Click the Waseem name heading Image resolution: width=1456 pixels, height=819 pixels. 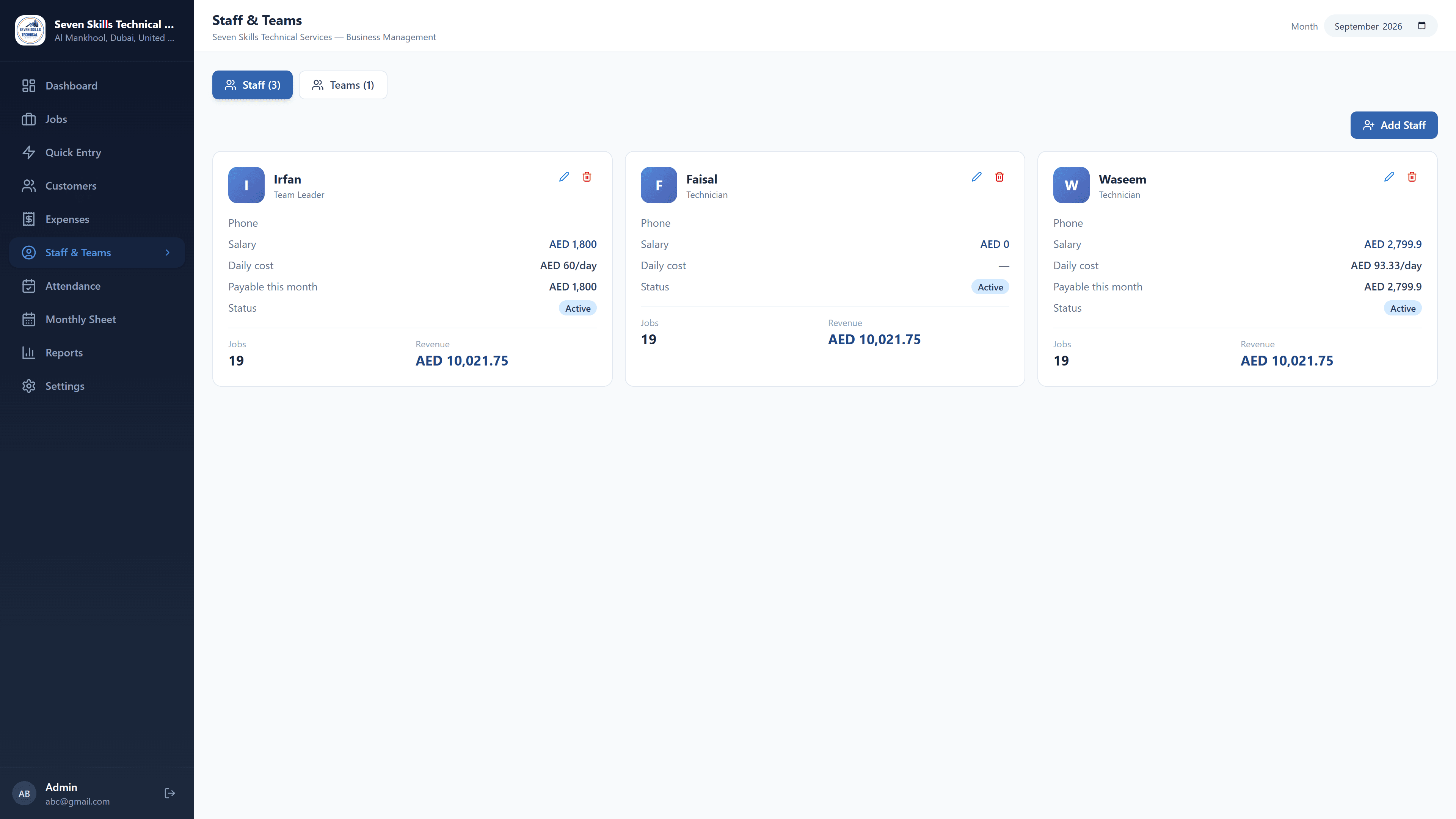(1122, 179)
